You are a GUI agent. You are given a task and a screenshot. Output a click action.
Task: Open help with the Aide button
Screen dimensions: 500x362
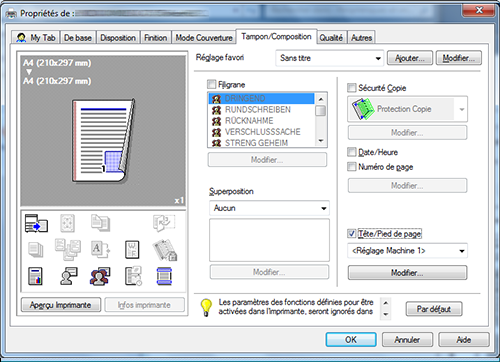tap(464, 340)
